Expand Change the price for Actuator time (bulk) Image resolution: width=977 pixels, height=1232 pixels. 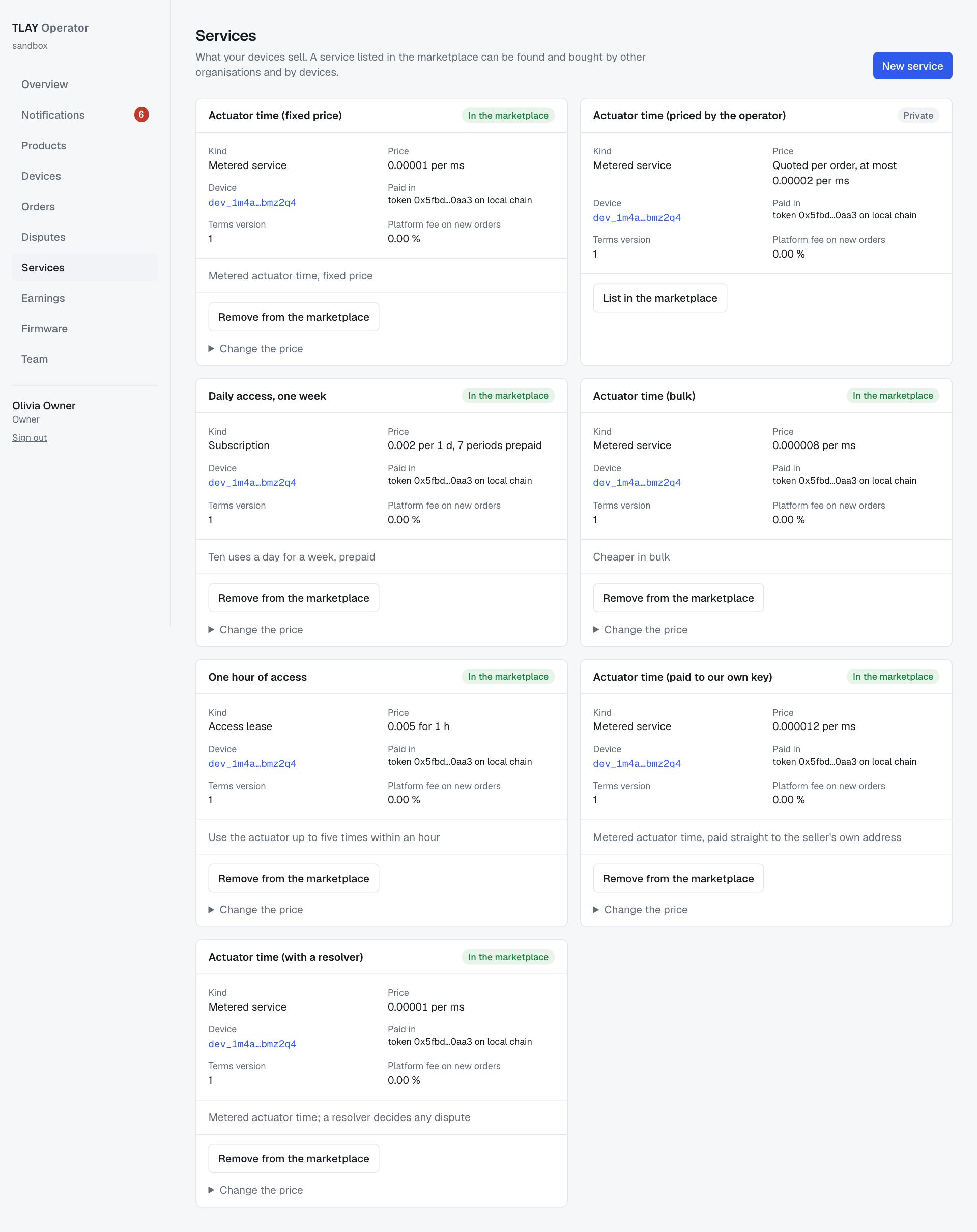pos(640,630)
